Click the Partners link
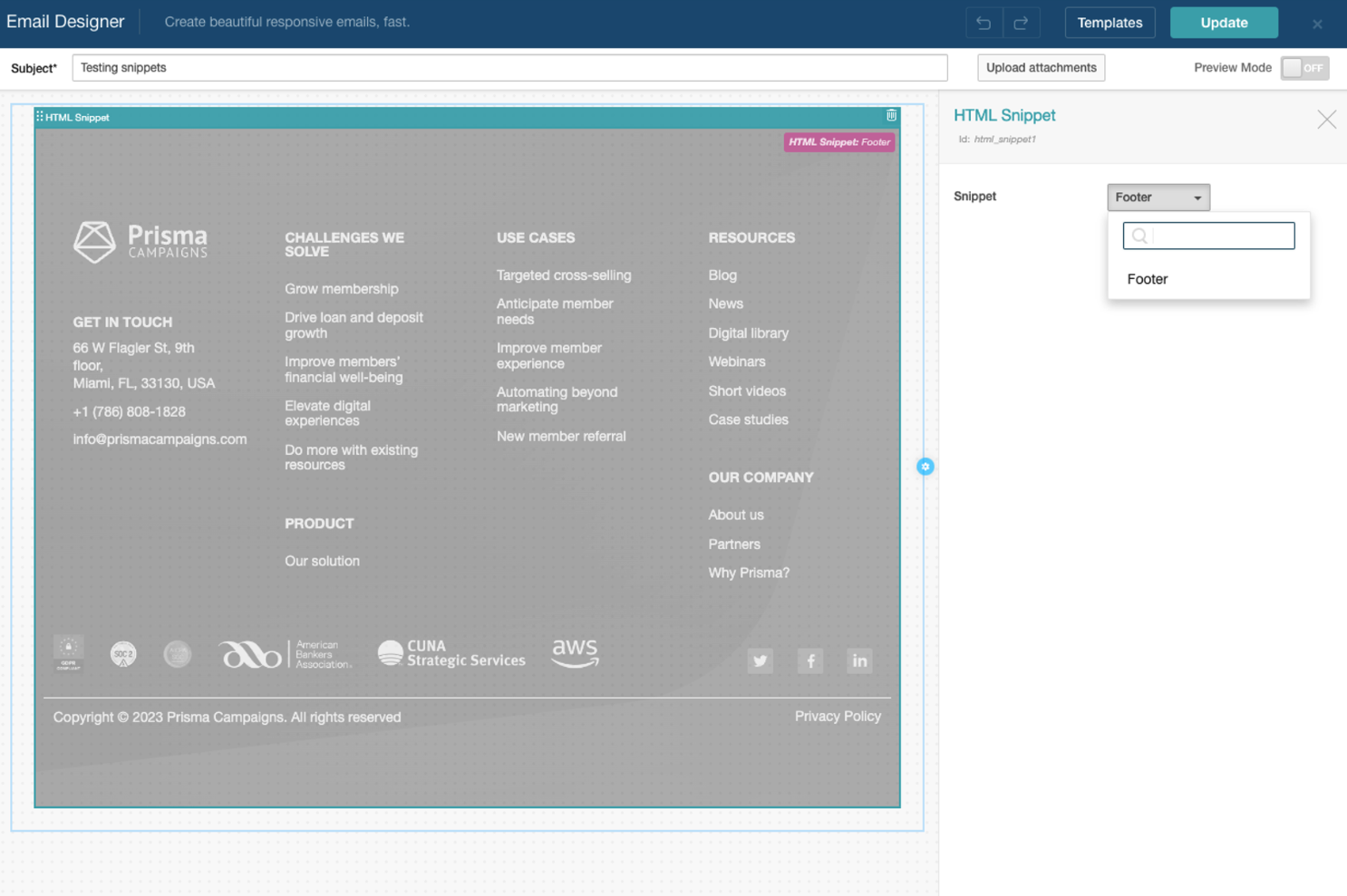1347x896 pixels. tap(734, 544)
